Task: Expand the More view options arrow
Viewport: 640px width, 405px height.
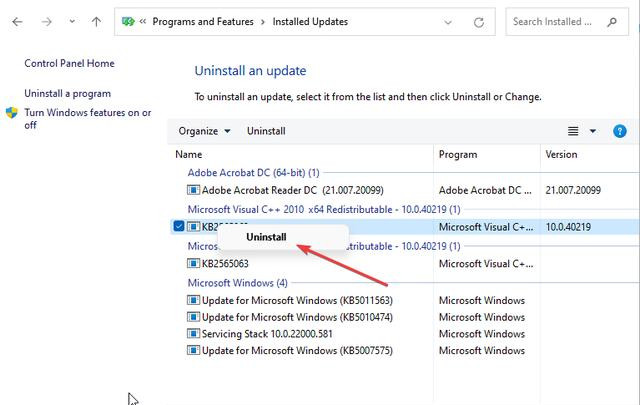Action: click(593, 131)
